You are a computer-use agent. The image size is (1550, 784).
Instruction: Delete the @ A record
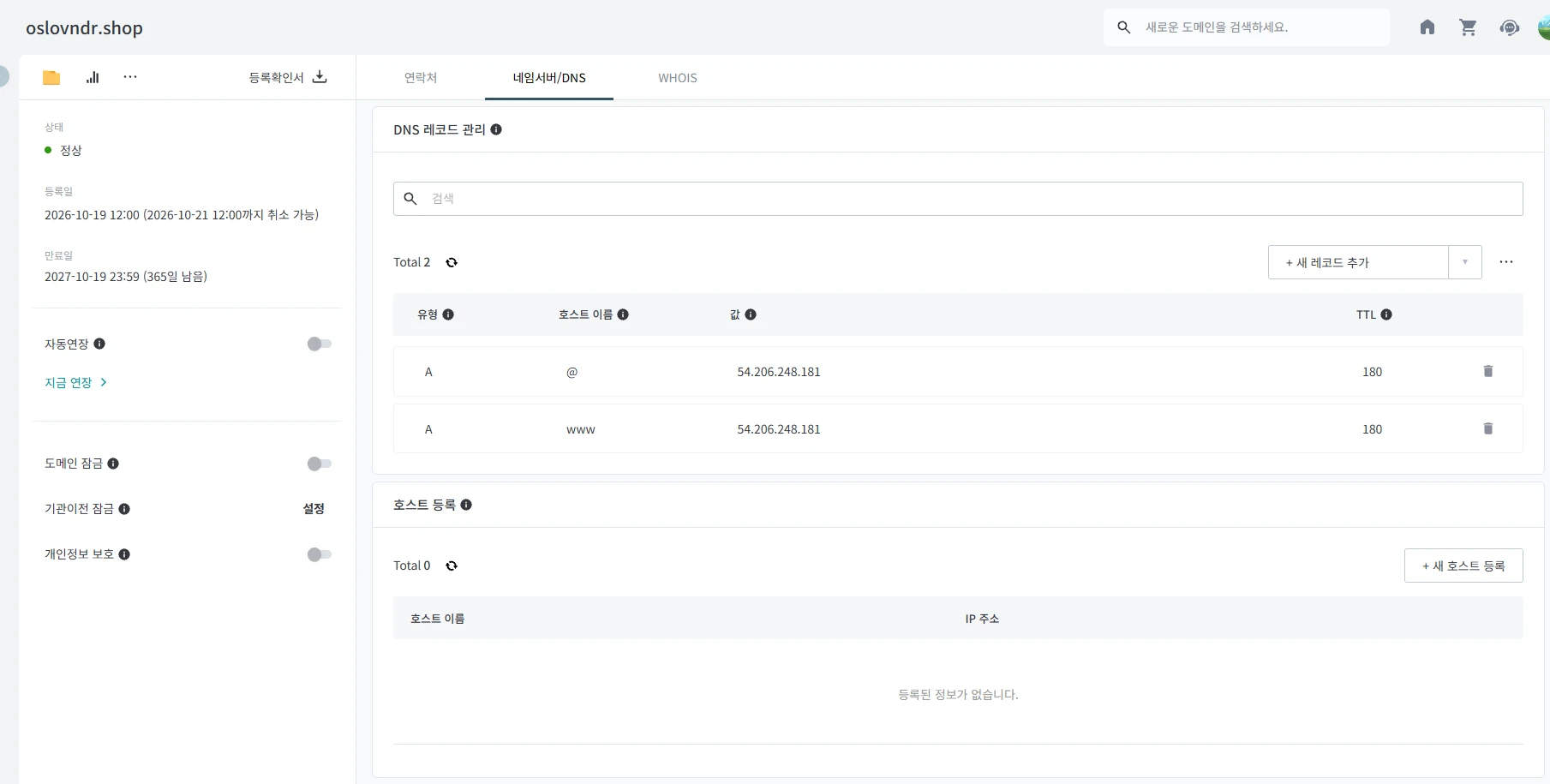(1488, 371)
